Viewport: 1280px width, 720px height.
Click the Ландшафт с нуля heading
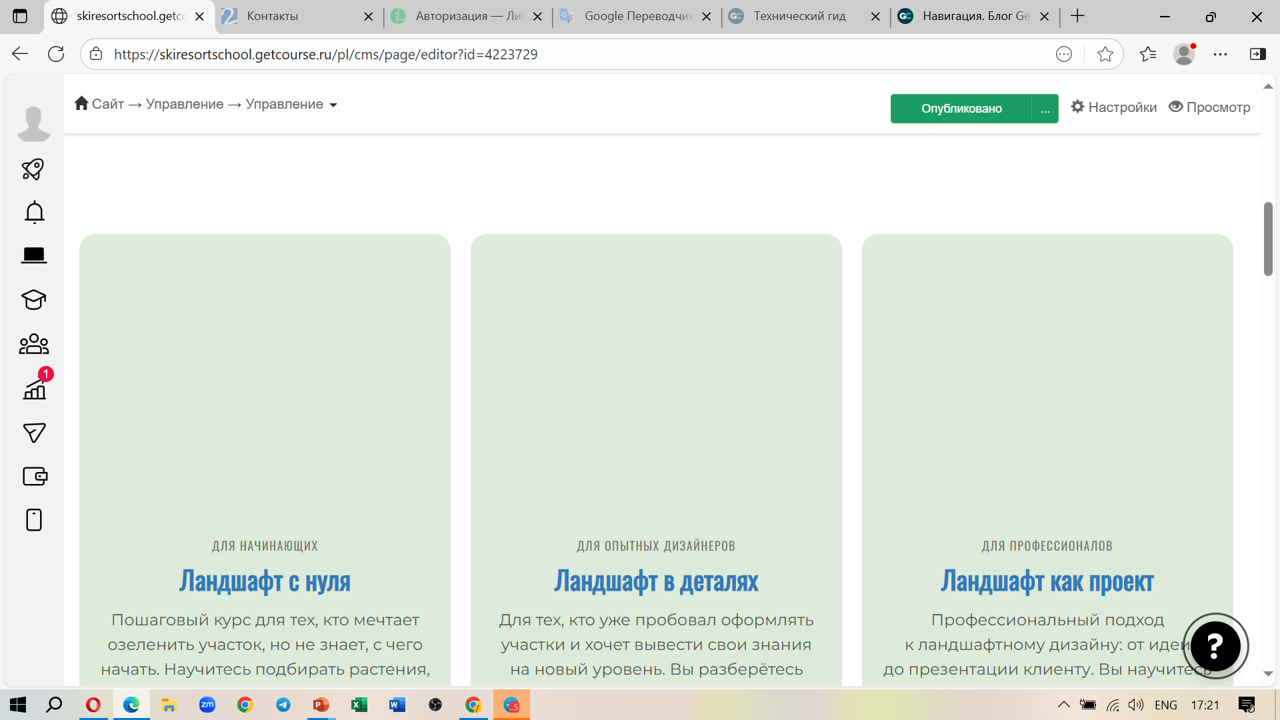tap(265, 580)
